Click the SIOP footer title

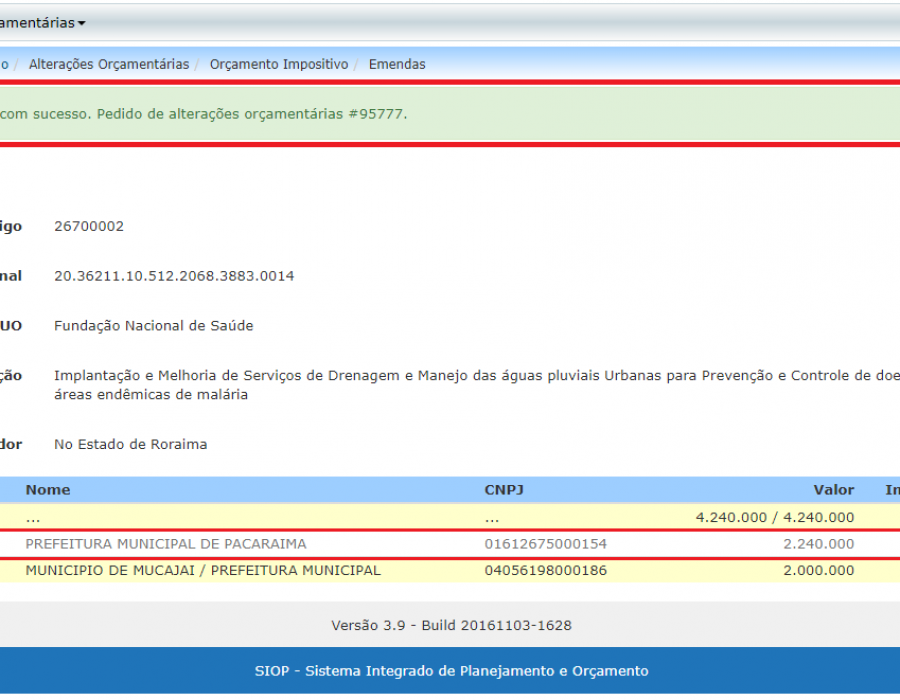point(452,671)
